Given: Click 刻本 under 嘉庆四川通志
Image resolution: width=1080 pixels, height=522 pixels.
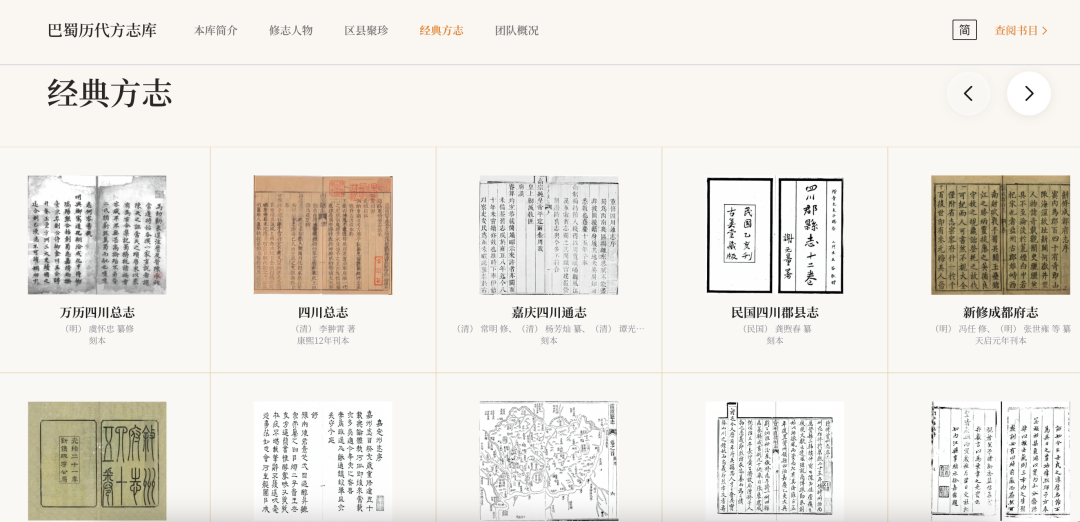Looking at the screenshot, I should point(549,340).
